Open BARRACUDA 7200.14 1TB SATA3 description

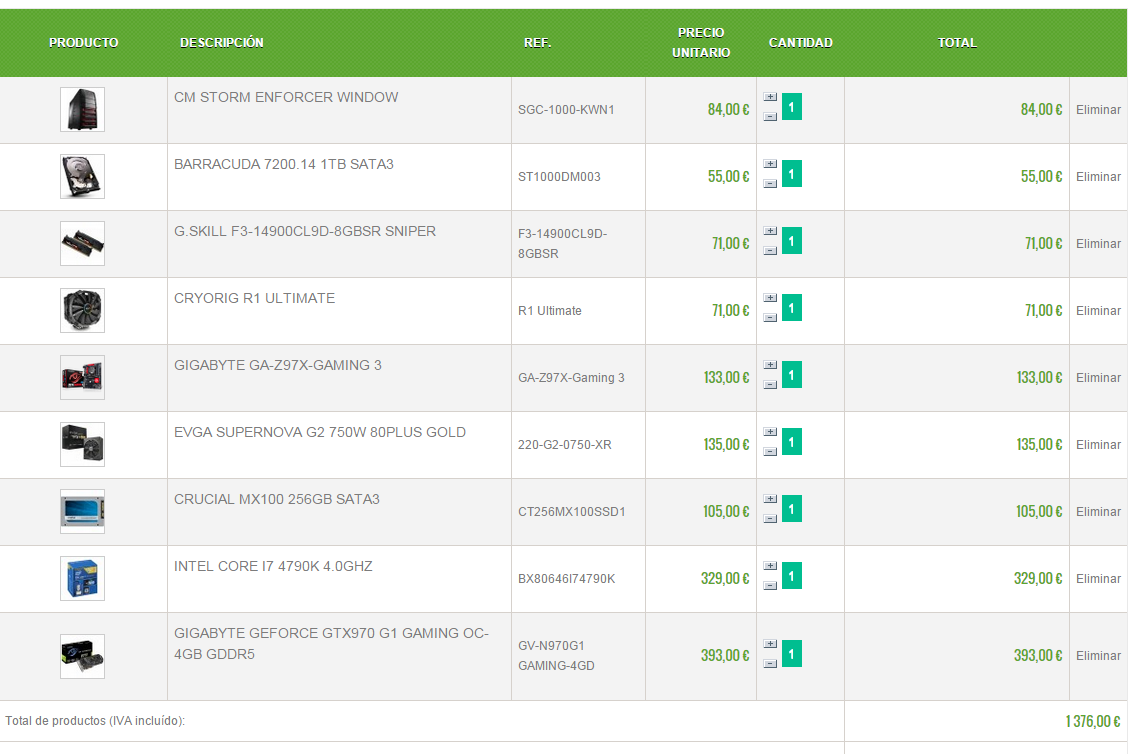(x=283, y=164)
